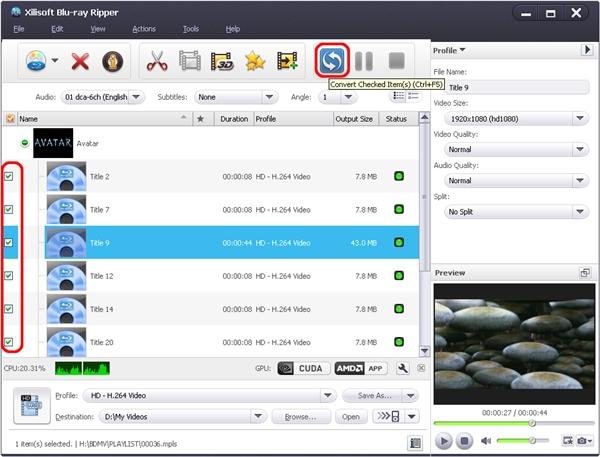Pop out the Preview panel

(584, 273)
